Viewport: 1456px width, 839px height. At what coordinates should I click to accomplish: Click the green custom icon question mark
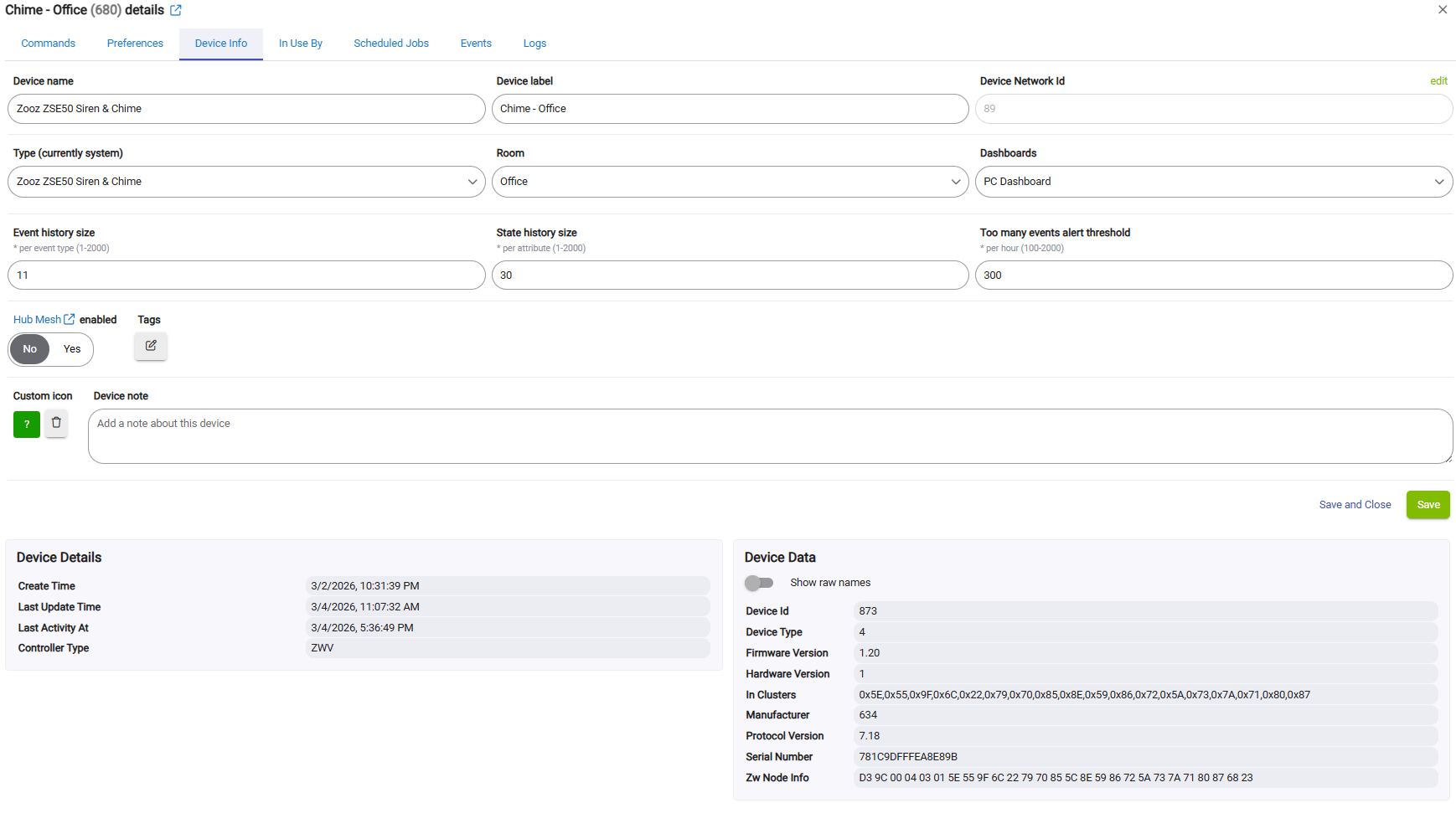click(x=27, y=425)
